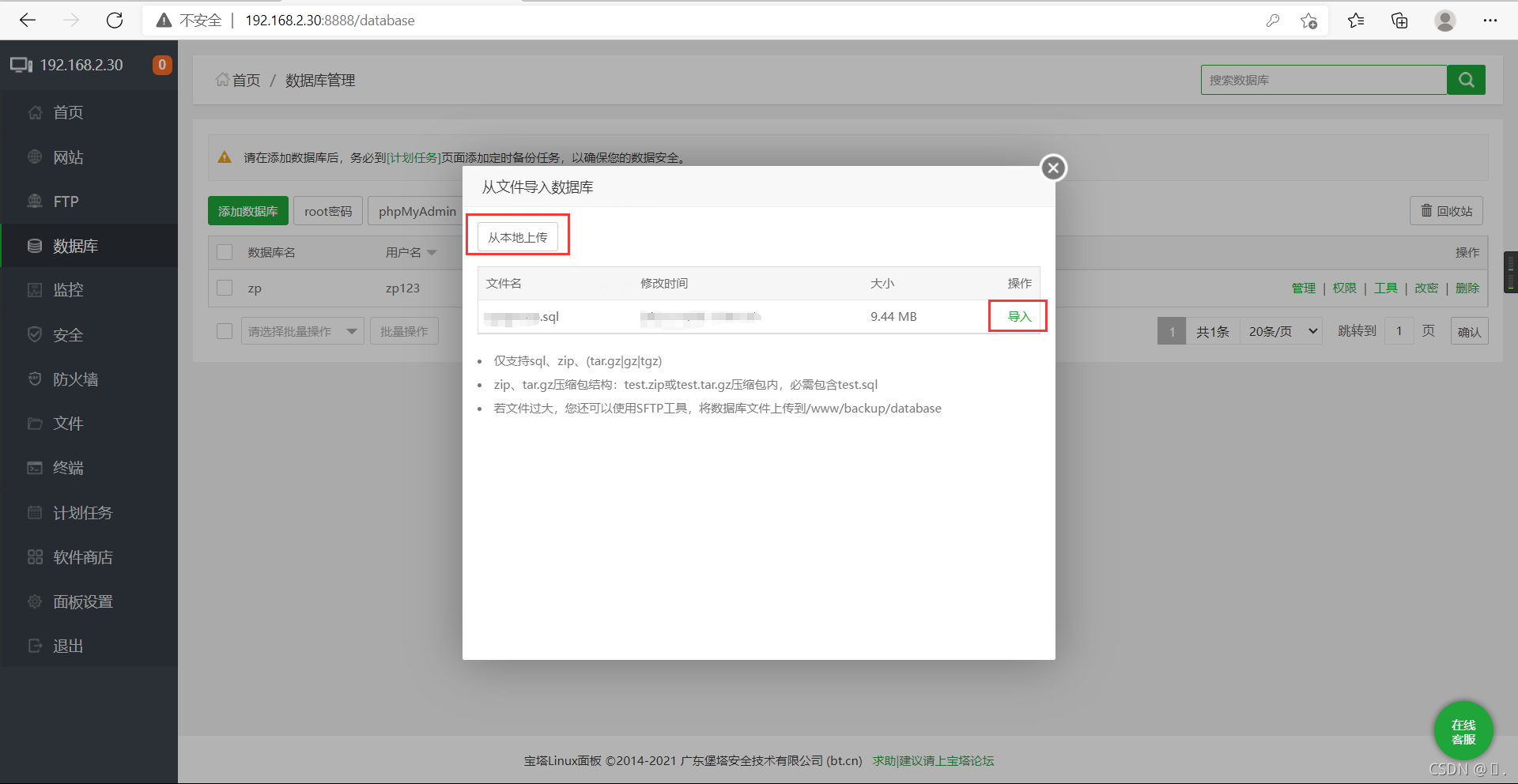Tick the checkbox for database zp
Screen dimensions: 1518x784
tap(225, 288)
